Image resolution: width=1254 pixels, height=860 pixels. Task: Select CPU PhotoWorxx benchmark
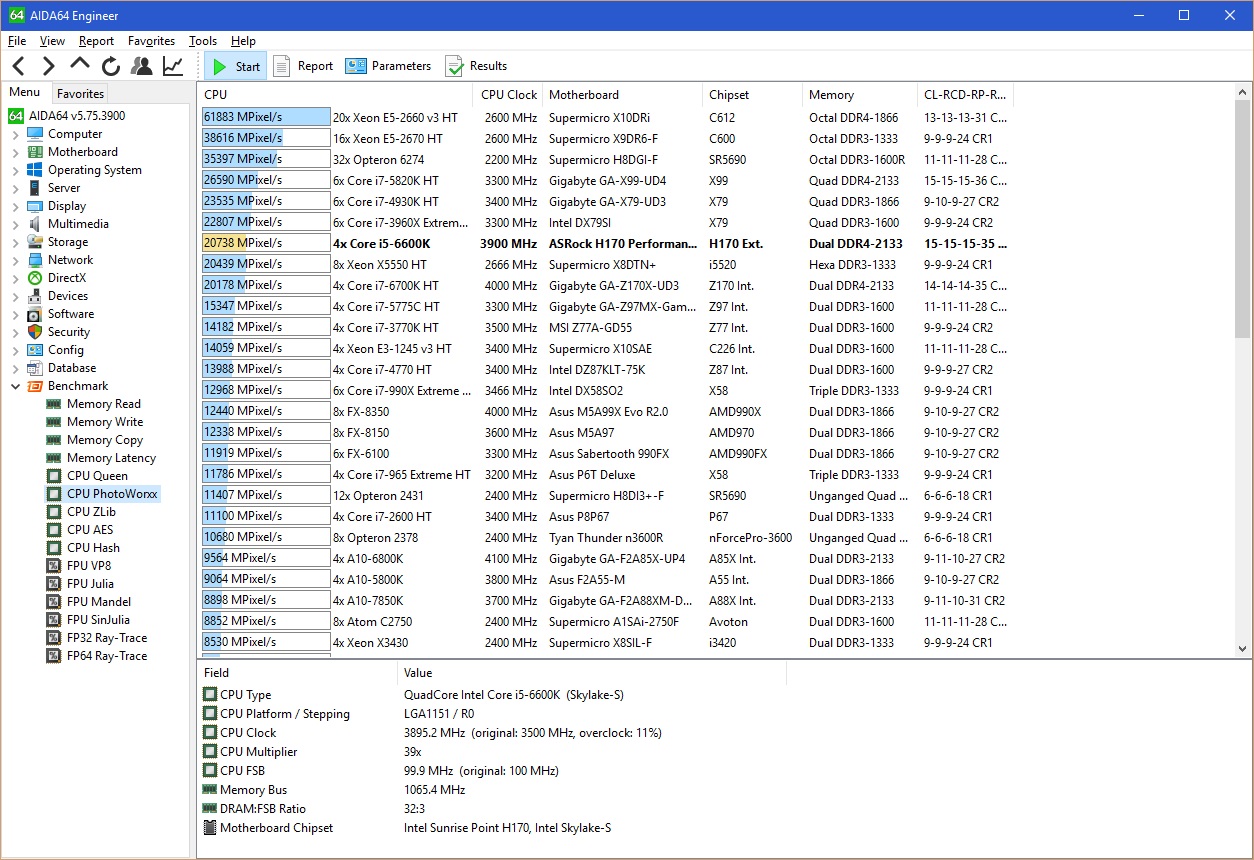click(112, 494)
